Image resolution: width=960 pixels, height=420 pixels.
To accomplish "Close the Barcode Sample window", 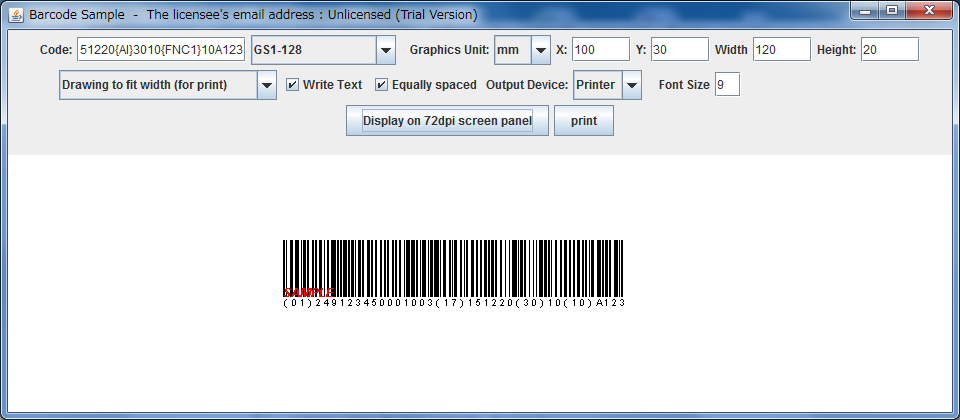I will tap(929, 10).
